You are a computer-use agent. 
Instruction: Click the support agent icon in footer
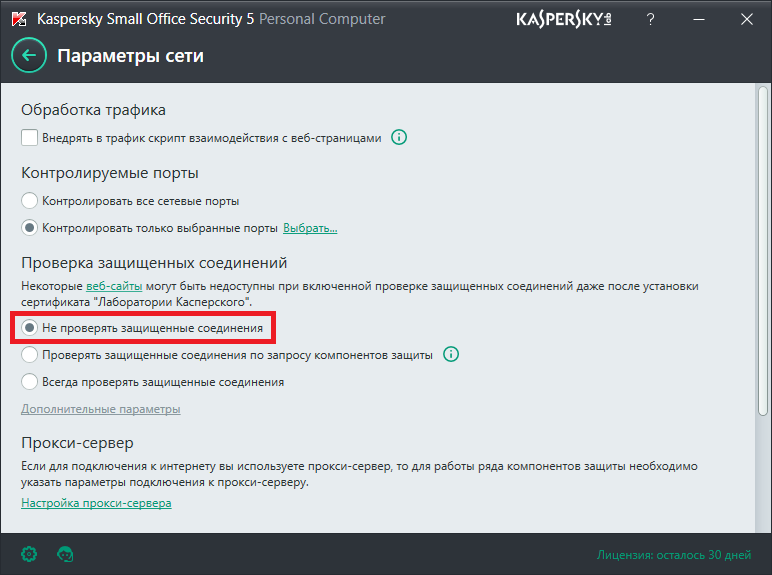[65, 553]
